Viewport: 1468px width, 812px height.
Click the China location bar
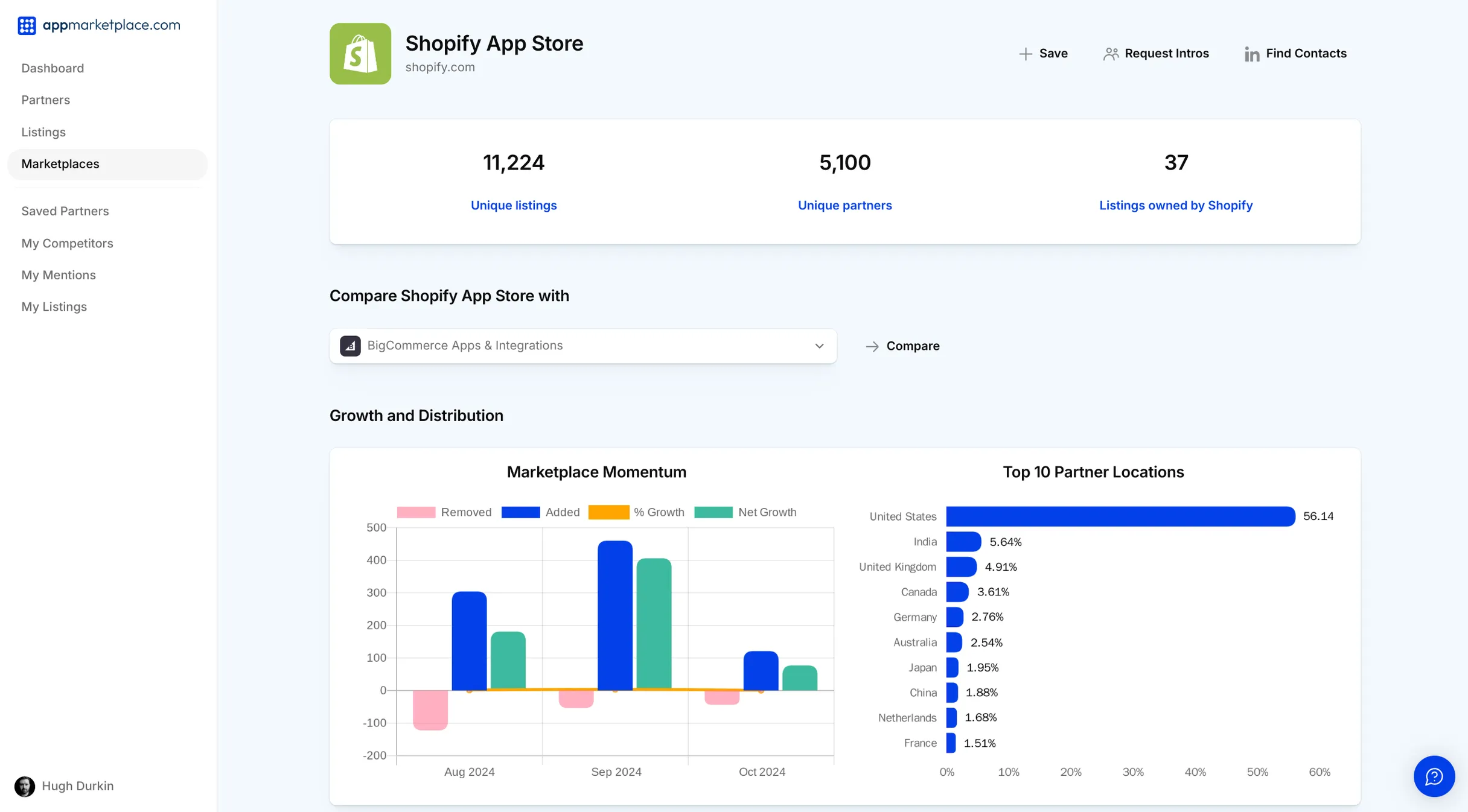952,693
